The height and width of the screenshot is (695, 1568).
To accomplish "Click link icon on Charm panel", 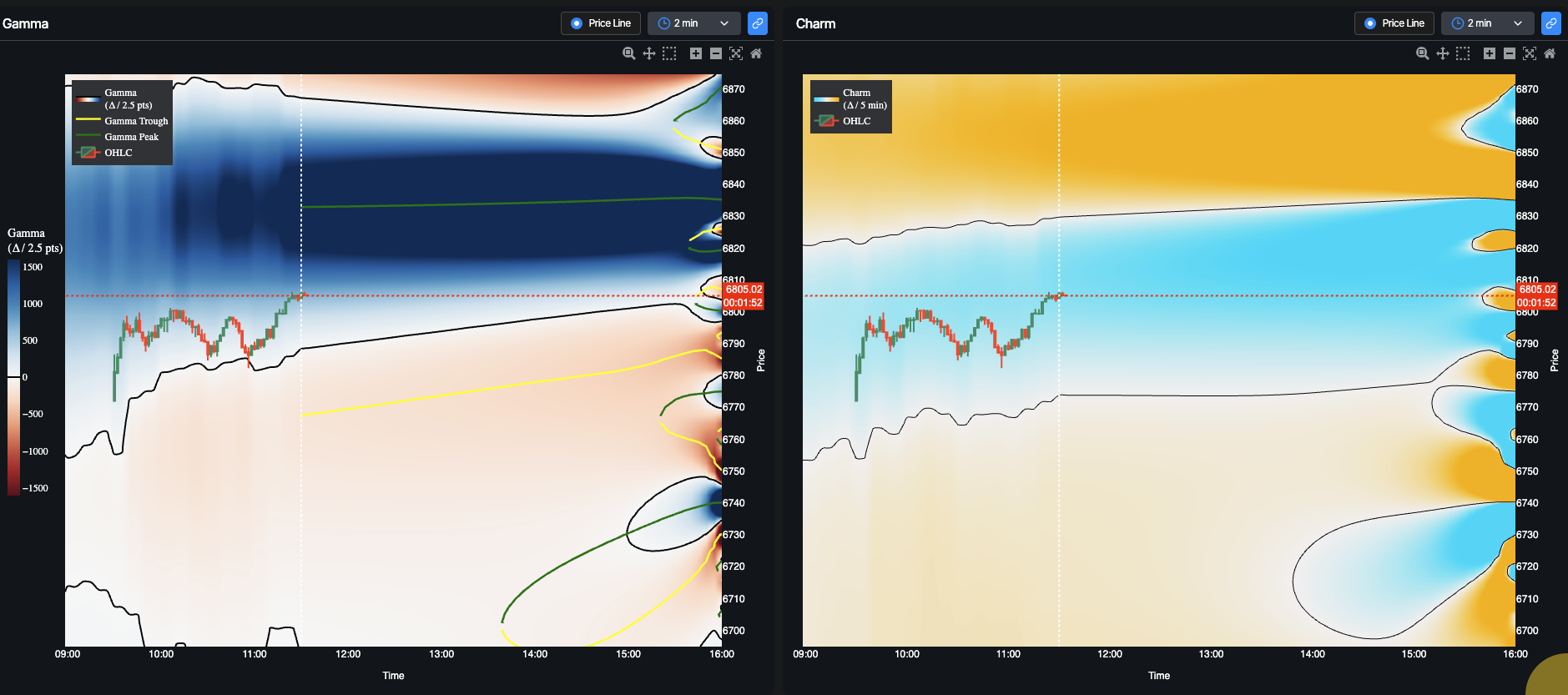I will [x=1551, y=23].
